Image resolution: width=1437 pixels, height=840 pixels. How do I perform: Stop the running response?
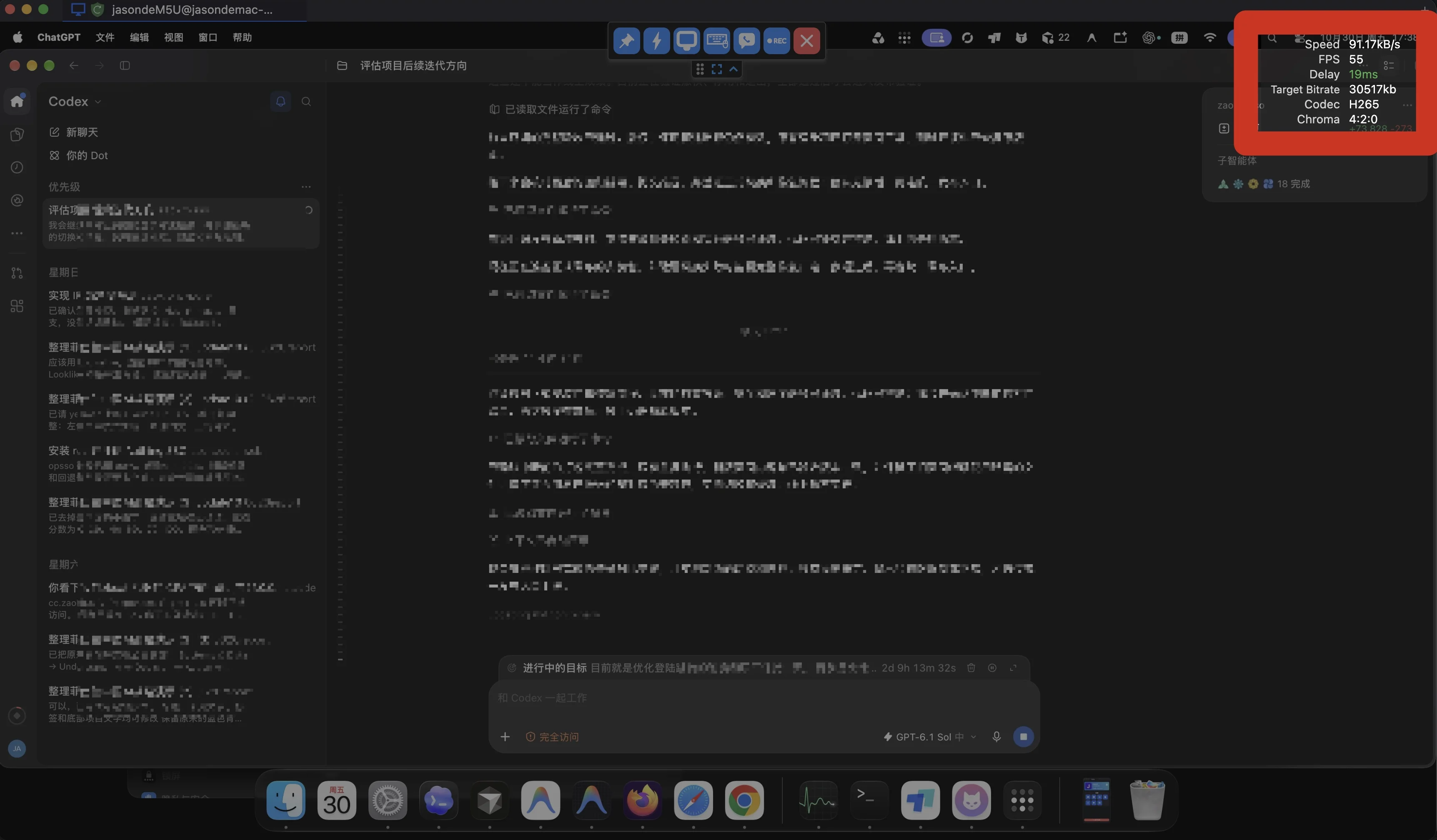1024,737
